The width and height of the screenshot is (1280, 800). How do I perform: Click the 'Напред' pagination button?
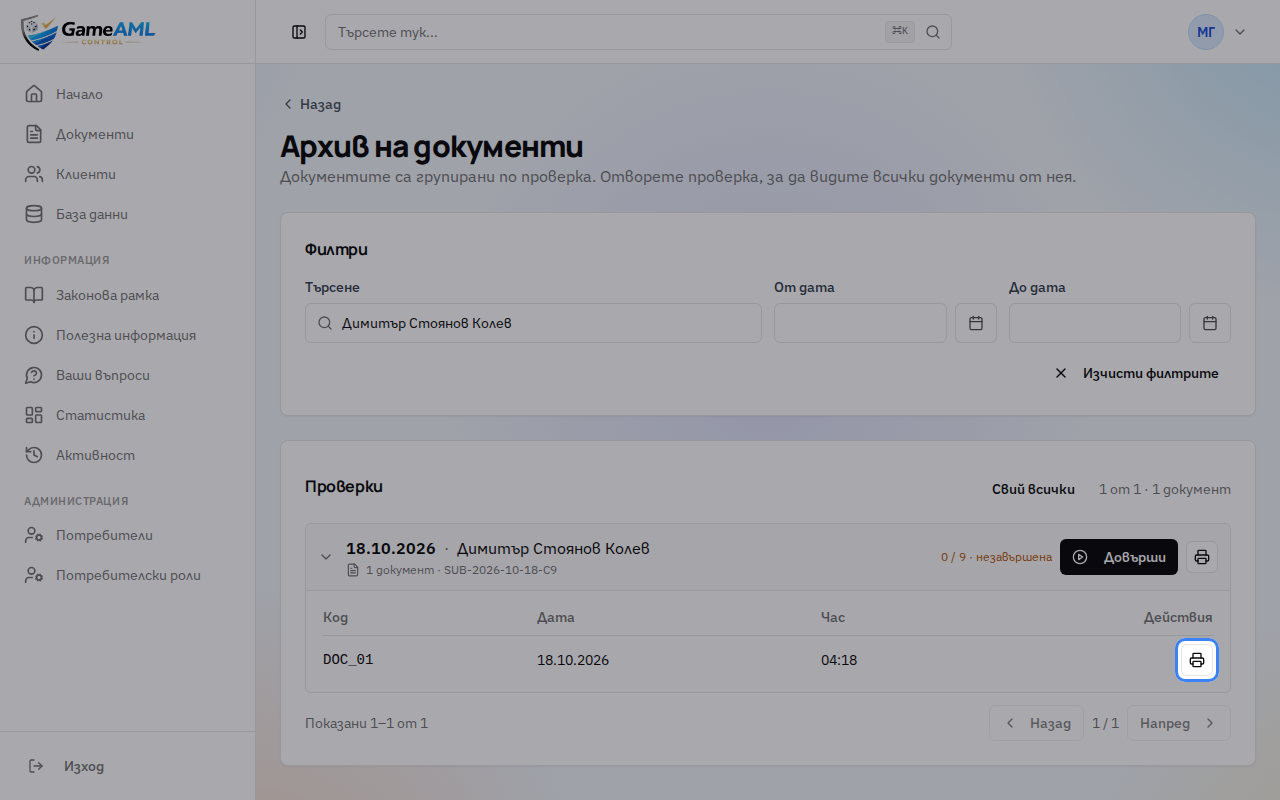point(1179,723)
